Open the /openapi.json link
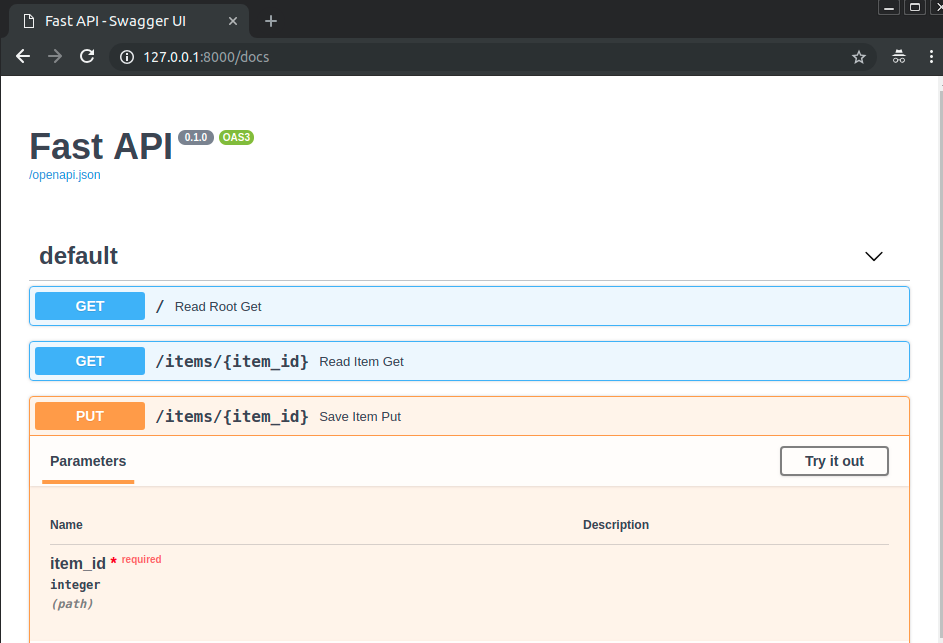Viewport: 943px width, 643px height. pos(64,175)
